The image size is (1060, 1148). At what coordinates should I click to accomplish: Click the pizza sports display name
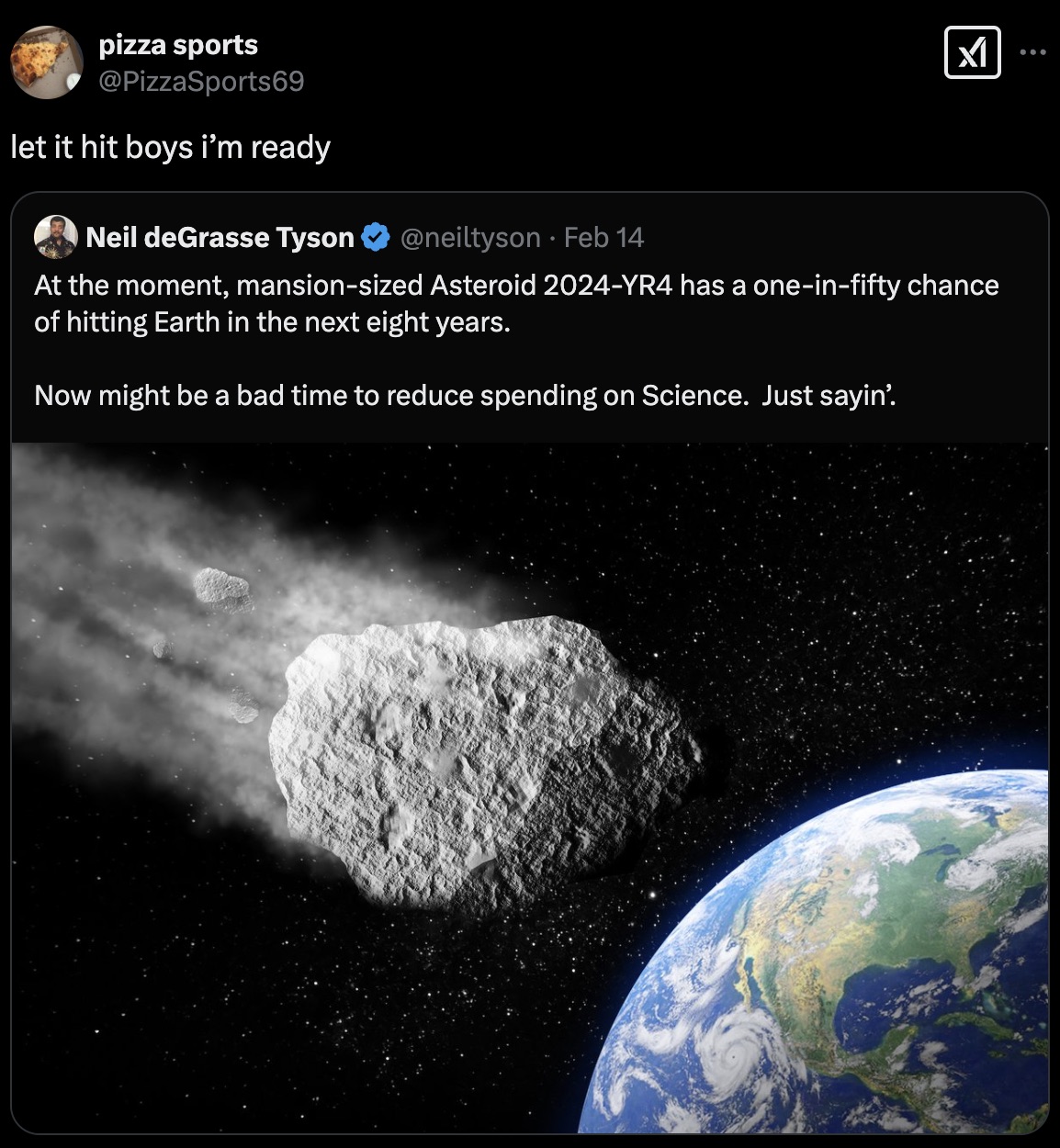tap(179, 44)
